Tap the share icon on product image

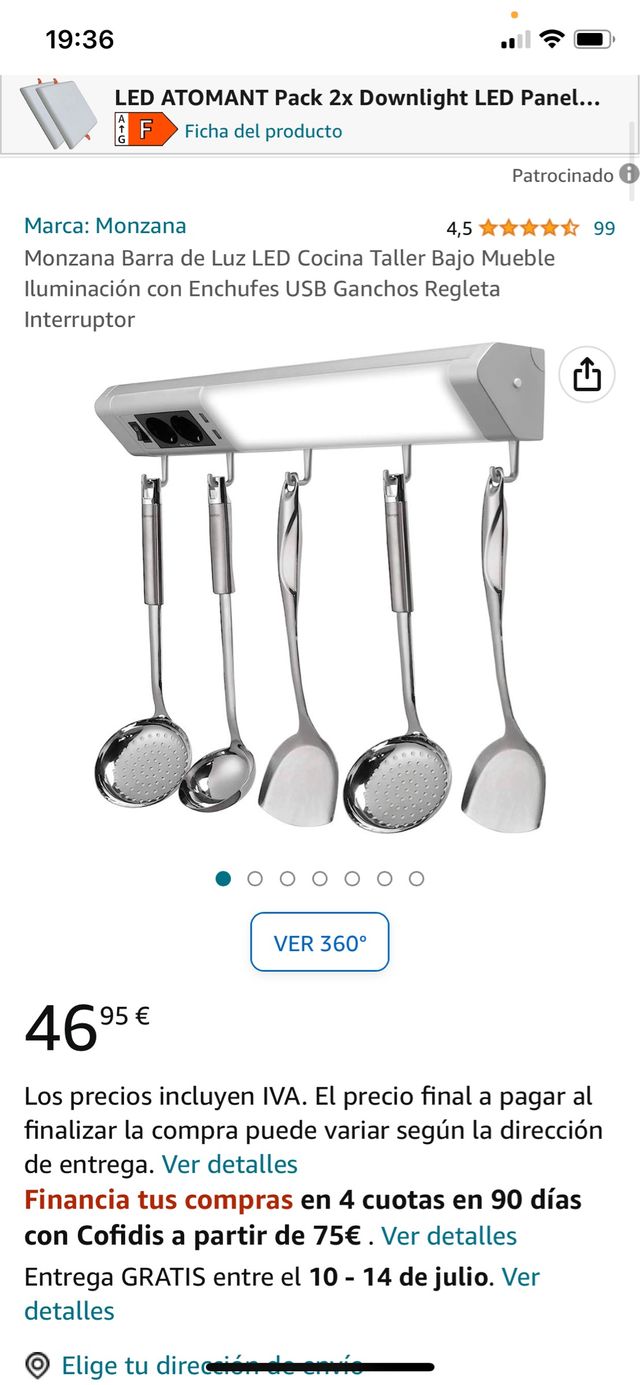(587, 375)
